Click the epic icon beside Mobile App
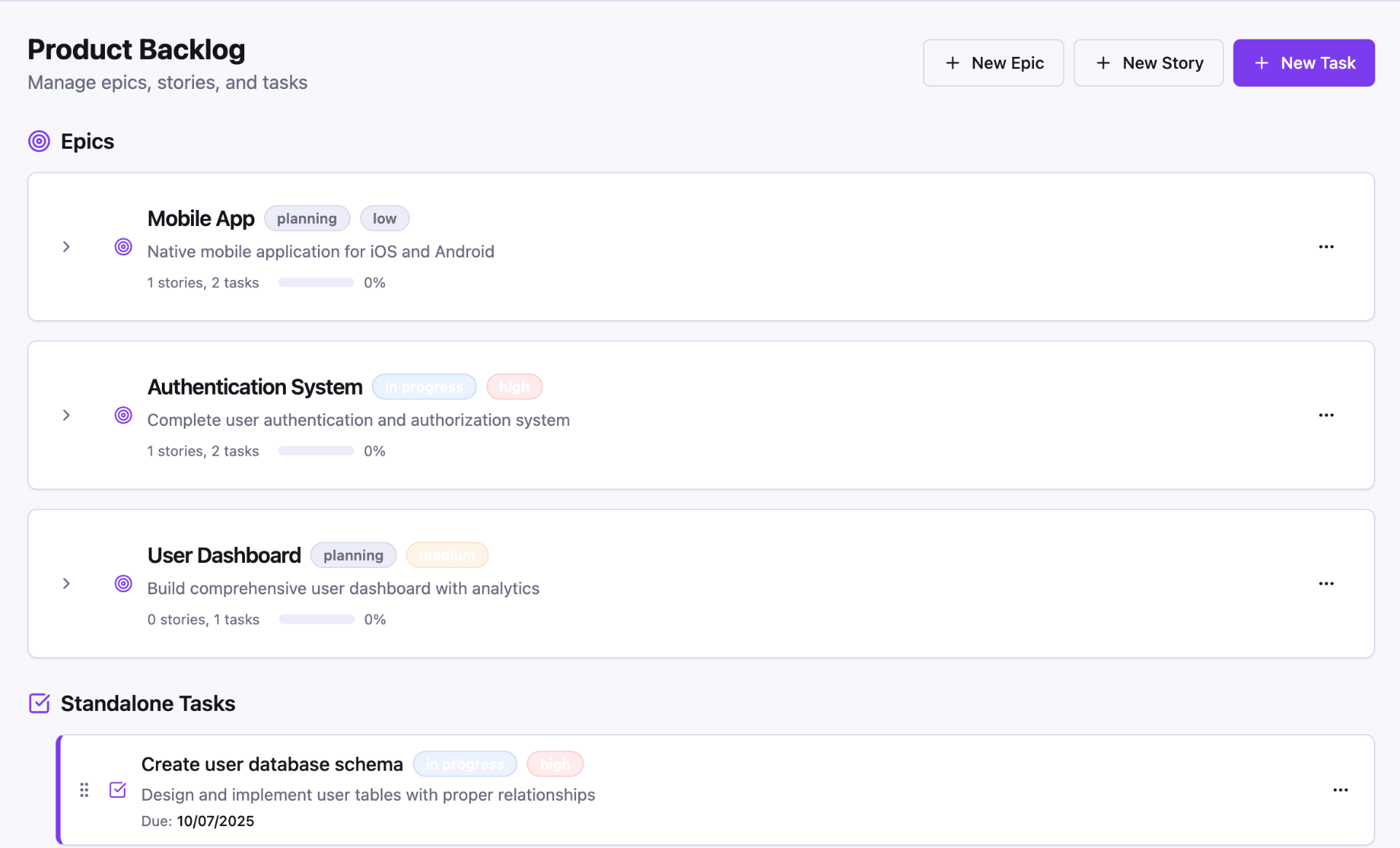 [122, 246]
